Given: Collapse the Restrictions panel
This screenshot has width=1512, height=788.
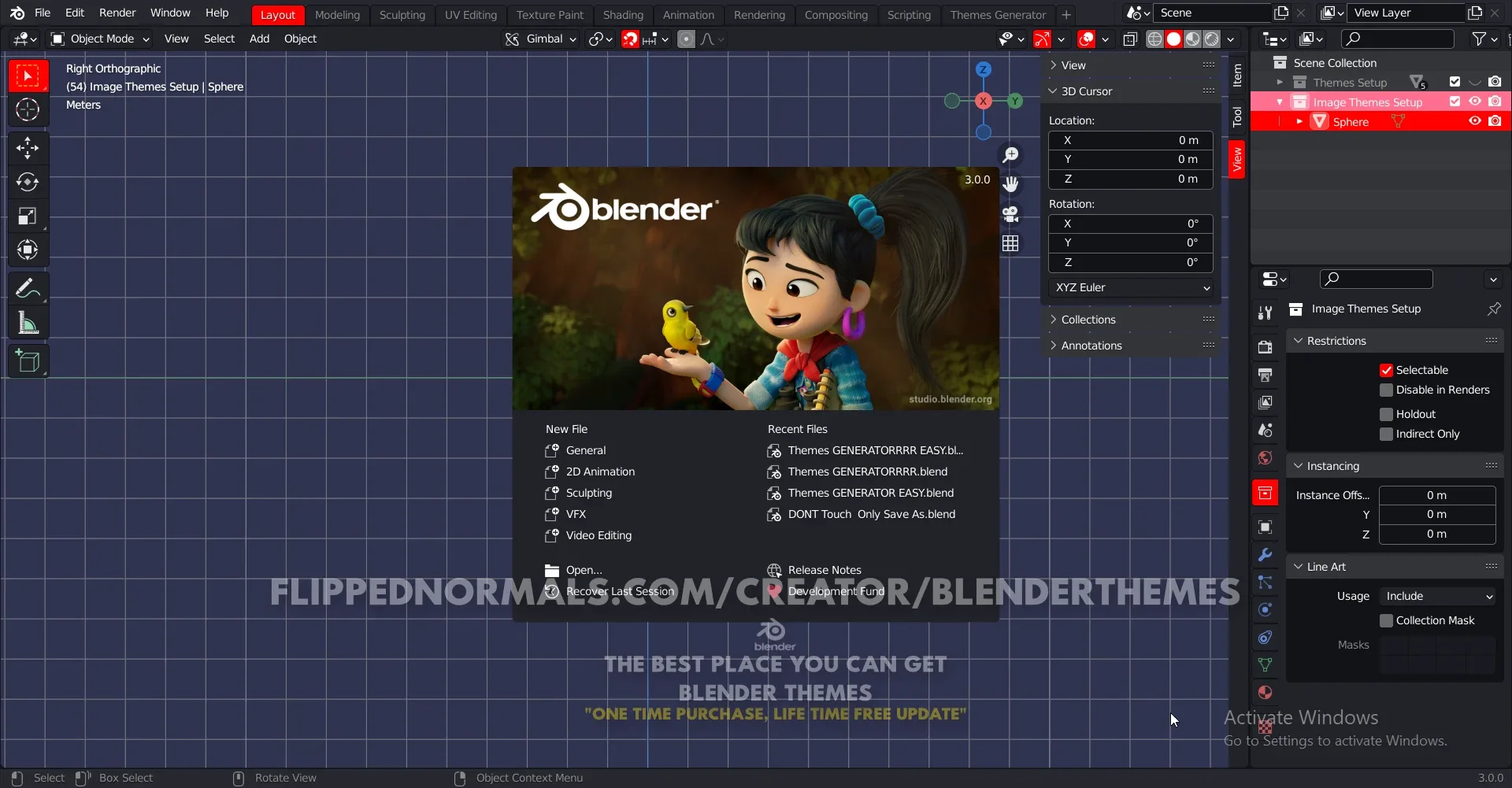Looking at the screenshot, I should click(x=1395, y=341).
